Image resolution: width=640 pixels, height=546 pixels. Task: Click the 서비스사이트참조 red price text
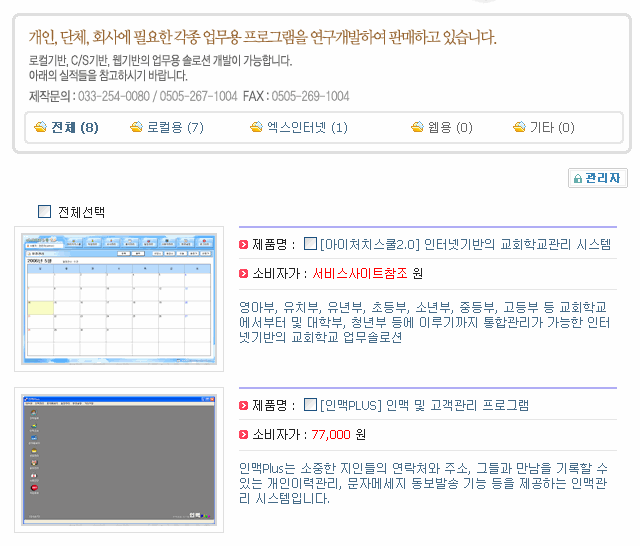coord(360,273)
